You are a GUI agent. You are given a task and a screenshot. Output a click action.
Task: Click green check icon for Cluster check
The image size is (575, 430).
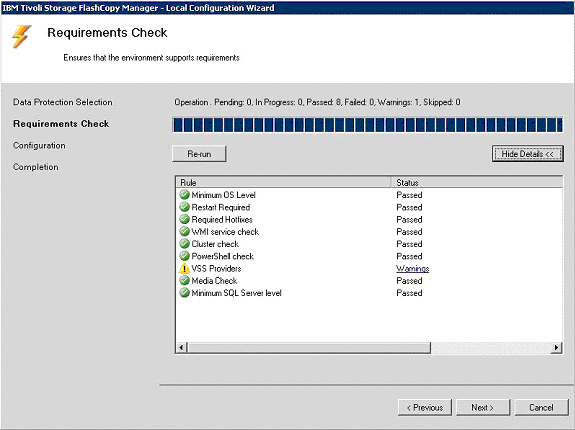click(x=184, y=244)
